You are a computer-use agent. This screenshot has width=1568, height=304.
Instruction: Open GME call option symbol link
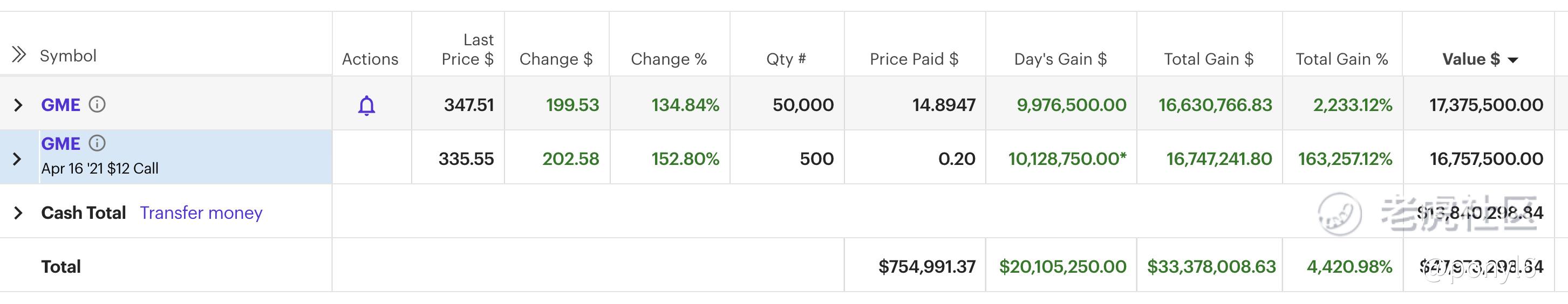click(60, 143)
